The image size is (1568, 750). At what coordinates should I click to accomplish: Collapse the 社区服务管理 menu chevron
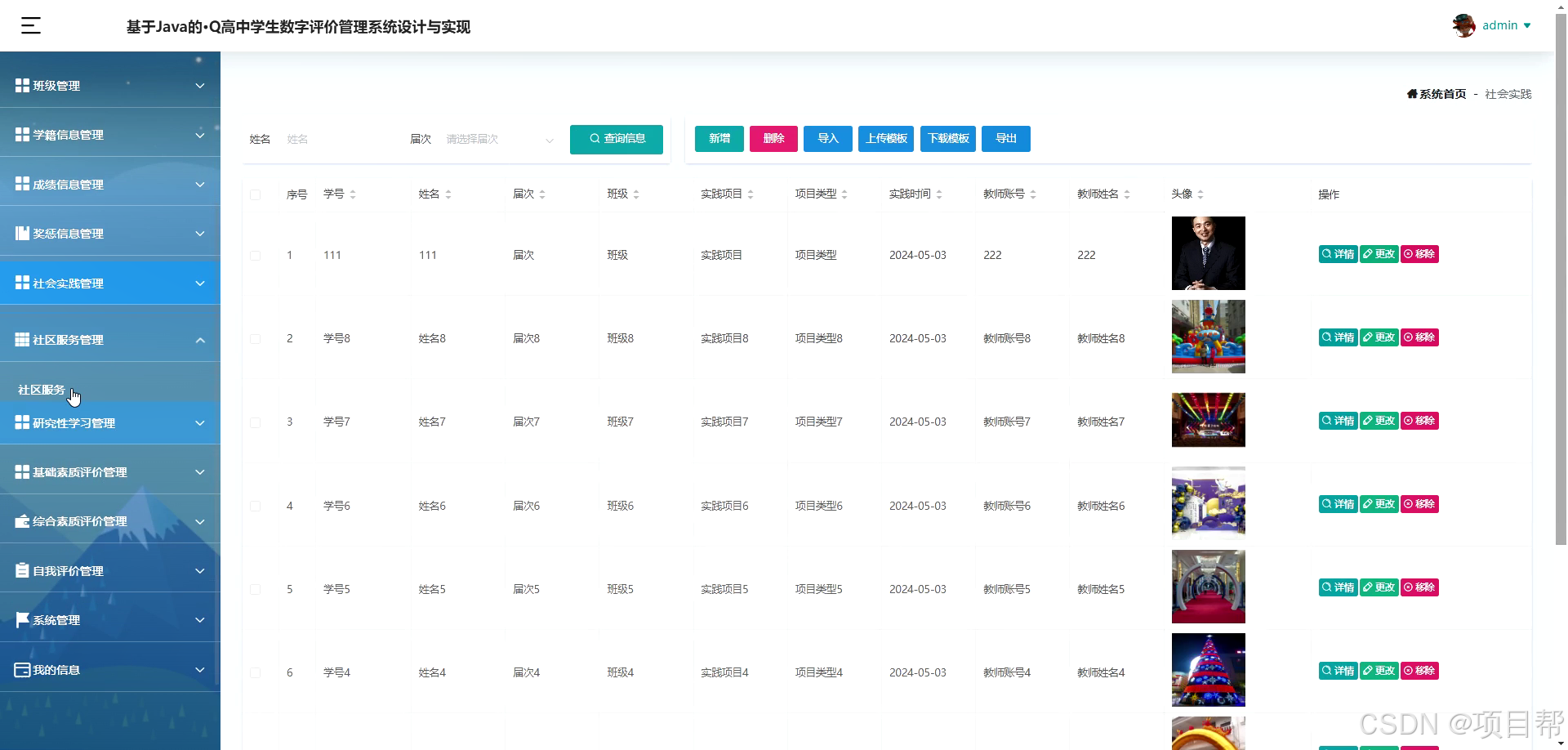pyautogui.click(x=200, y=340)
